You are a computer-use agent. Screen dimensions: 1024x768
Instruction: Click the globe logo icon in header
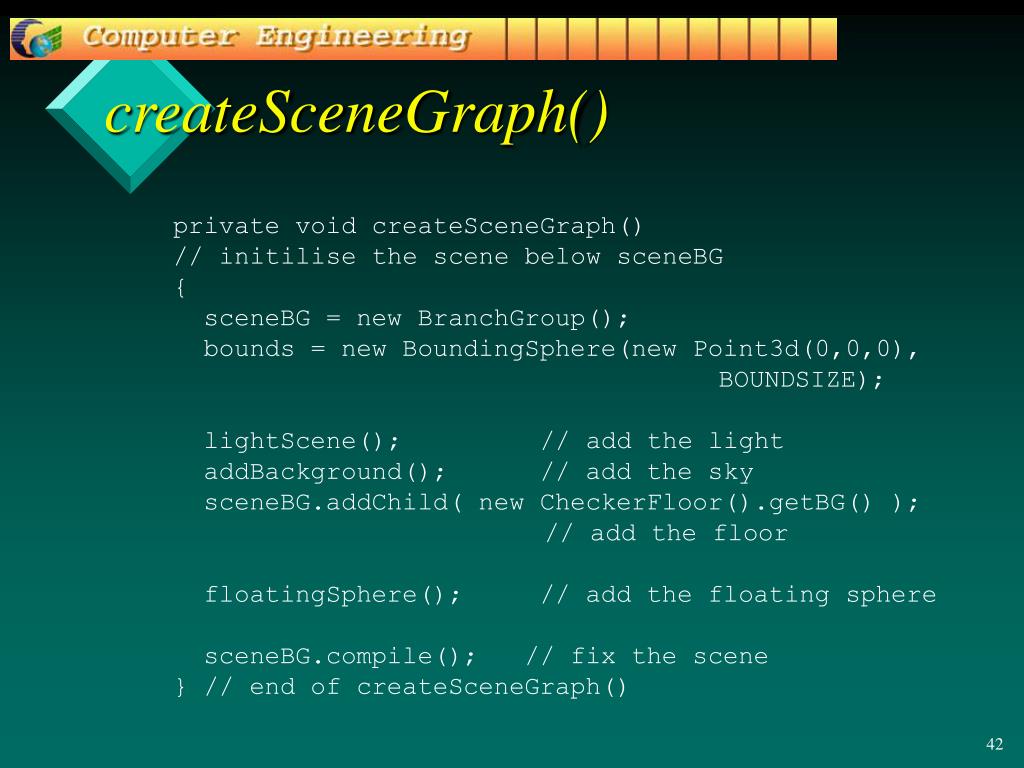[37, 39]
